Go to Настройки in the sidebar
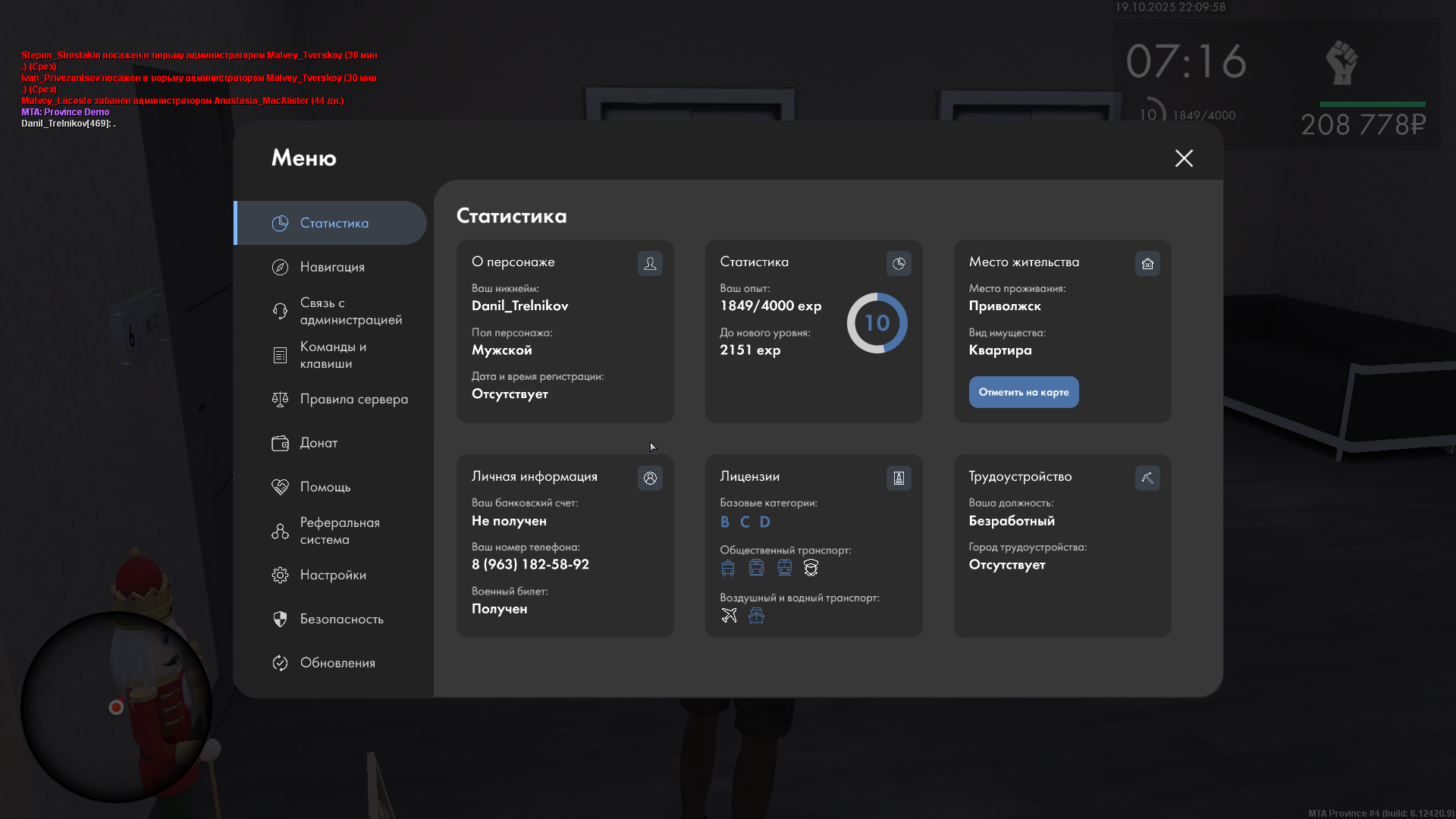 click(x=333, y=575)
